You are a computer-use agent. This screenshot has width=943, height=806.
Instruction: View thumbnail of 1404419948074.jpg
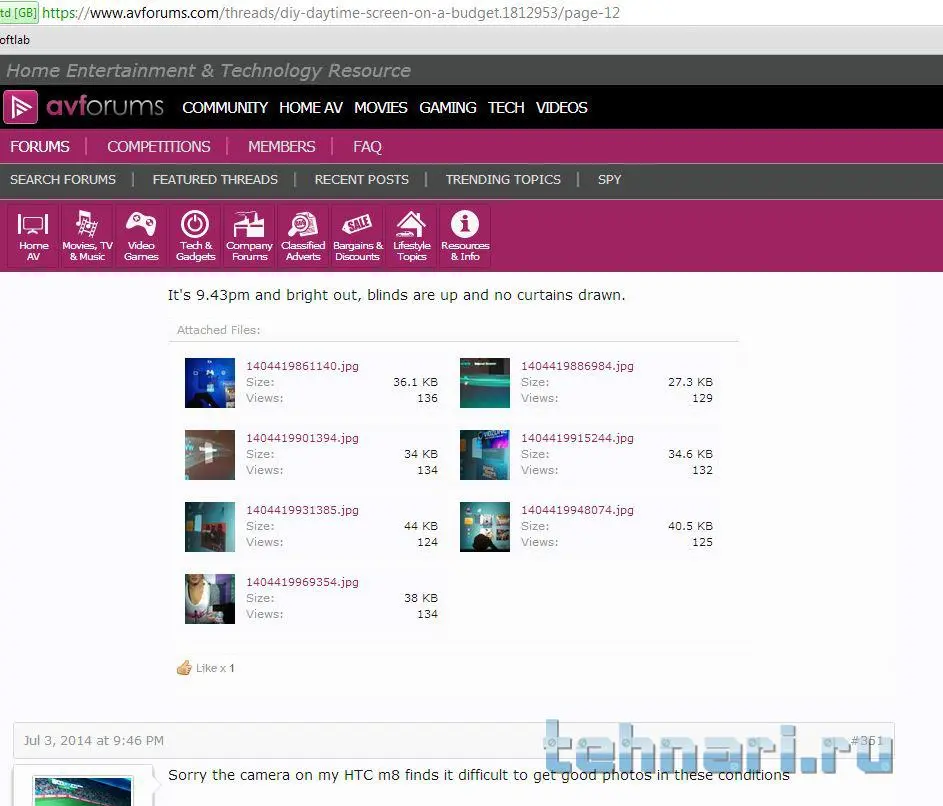tap(485, 527)
